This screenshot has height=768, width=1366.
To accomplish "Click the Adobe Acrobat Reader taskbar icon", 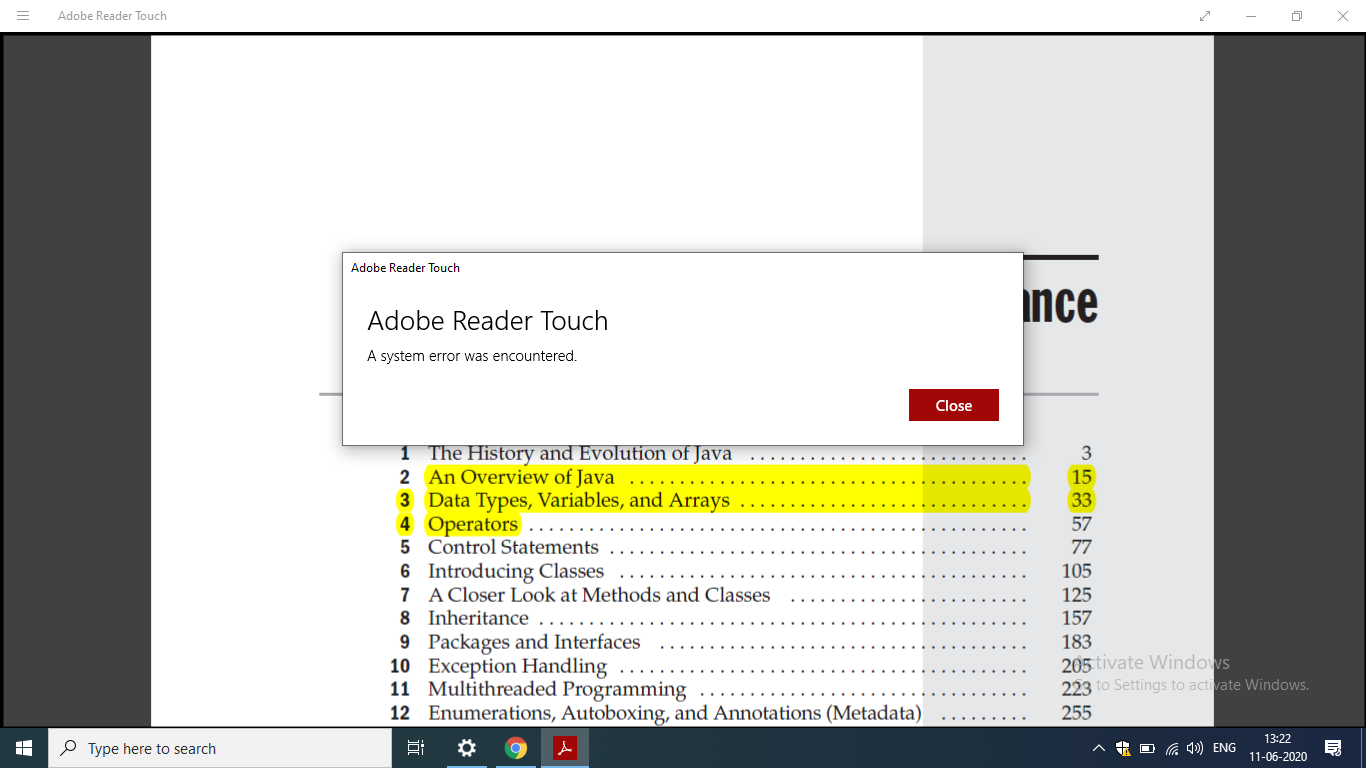I will point(565,747).
